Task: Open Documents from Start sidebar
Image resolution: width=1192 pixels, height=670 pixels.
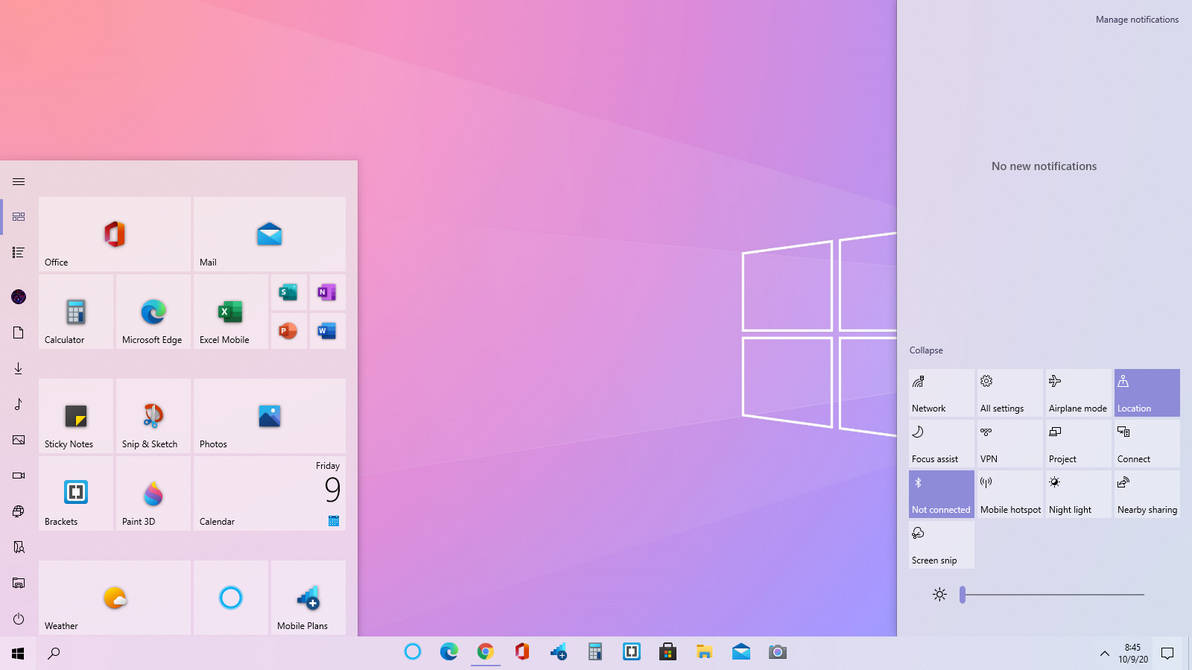Action: [x=18, y=332]
